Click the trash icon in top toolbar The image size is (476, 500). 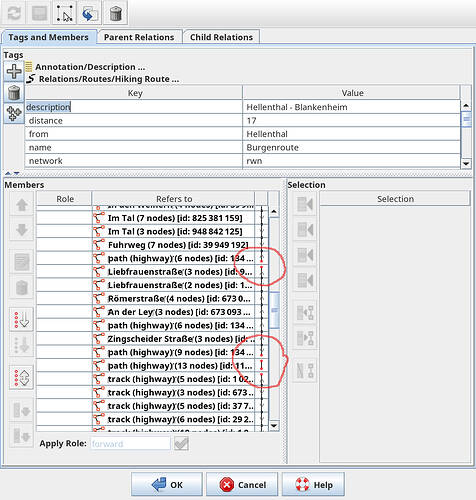tap(116, 13)
